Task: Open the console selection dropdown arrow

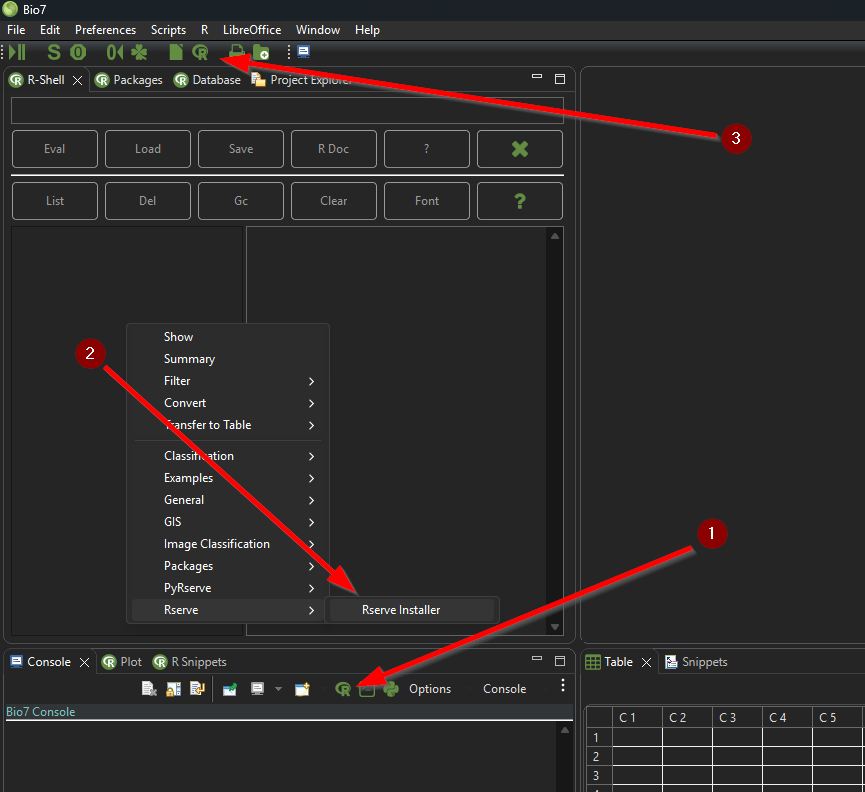Action: tap(278, 688)
